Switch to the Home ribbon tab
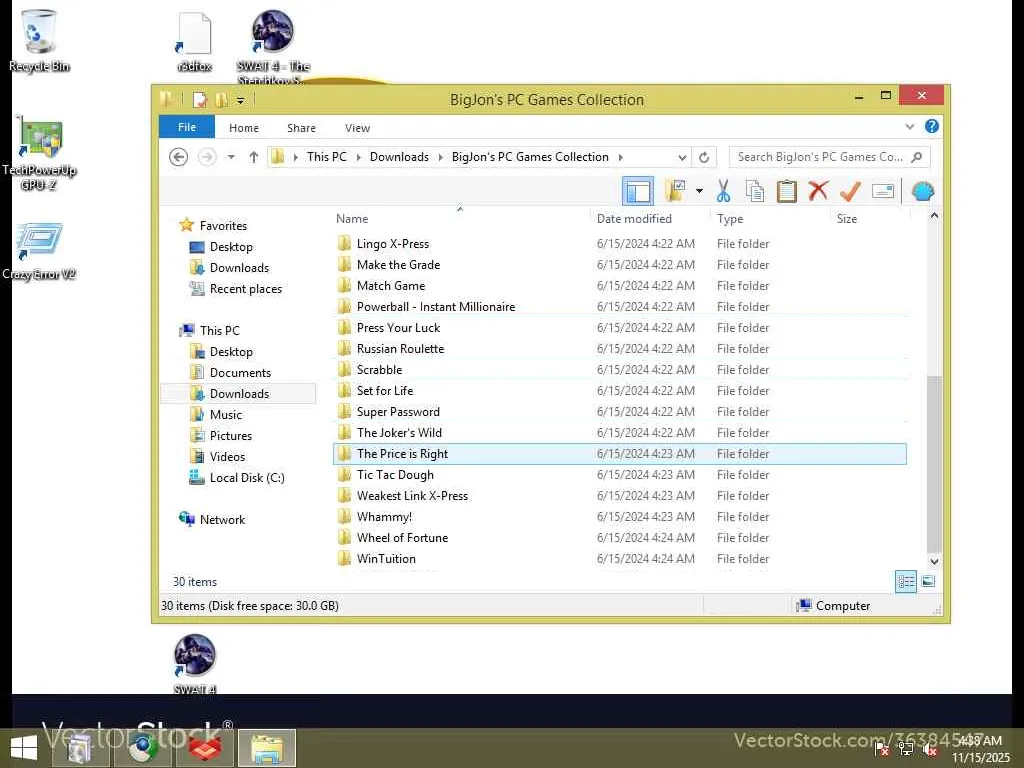The width and height of the screenshot is (1024, 768). coord(244,128)
